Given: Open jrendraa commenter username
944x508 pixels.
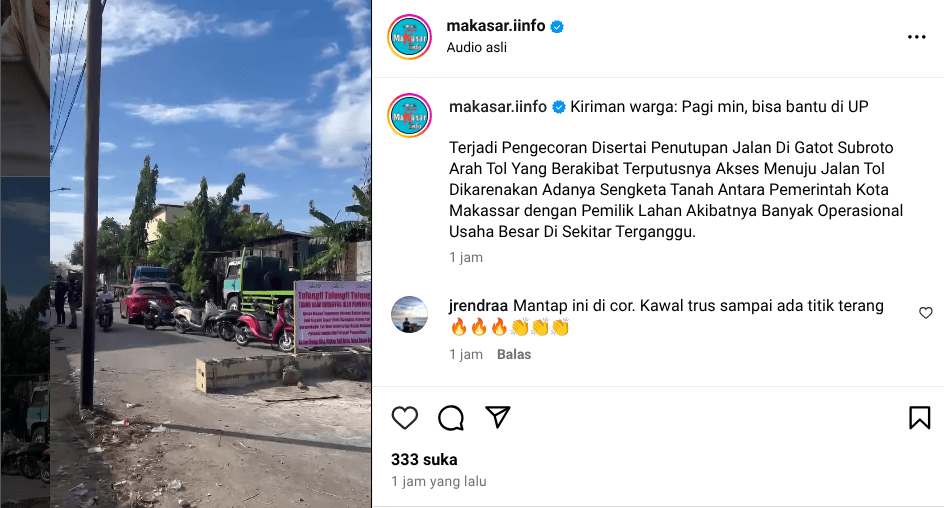Looking at the screenshot, I should tap(479, 306).
